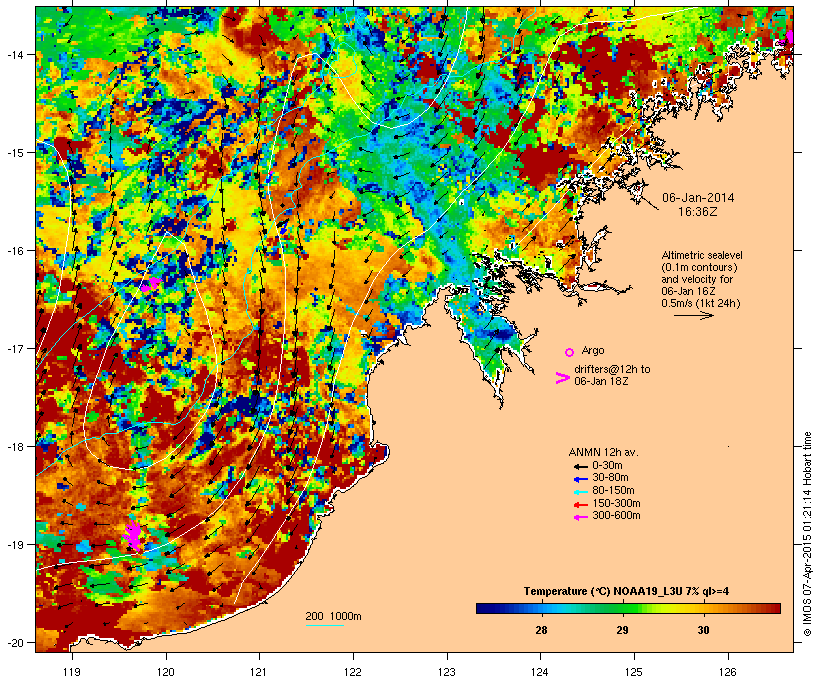Click the cyan 80-150m arrow legend symbol
The width and height of the screenshot is (820, 680).
pyautogui.click(x=580, y=492)
